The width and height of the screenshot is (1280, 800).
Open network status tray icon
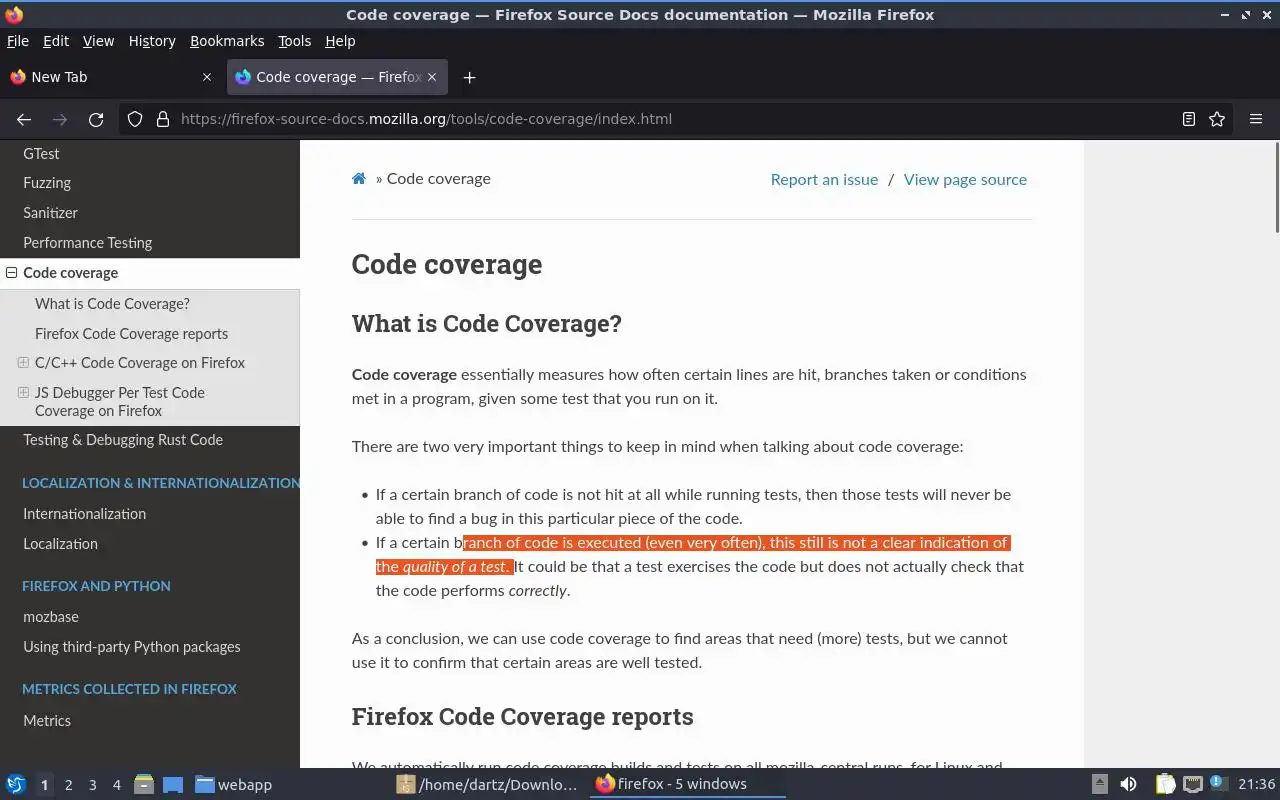(1192, 784)
